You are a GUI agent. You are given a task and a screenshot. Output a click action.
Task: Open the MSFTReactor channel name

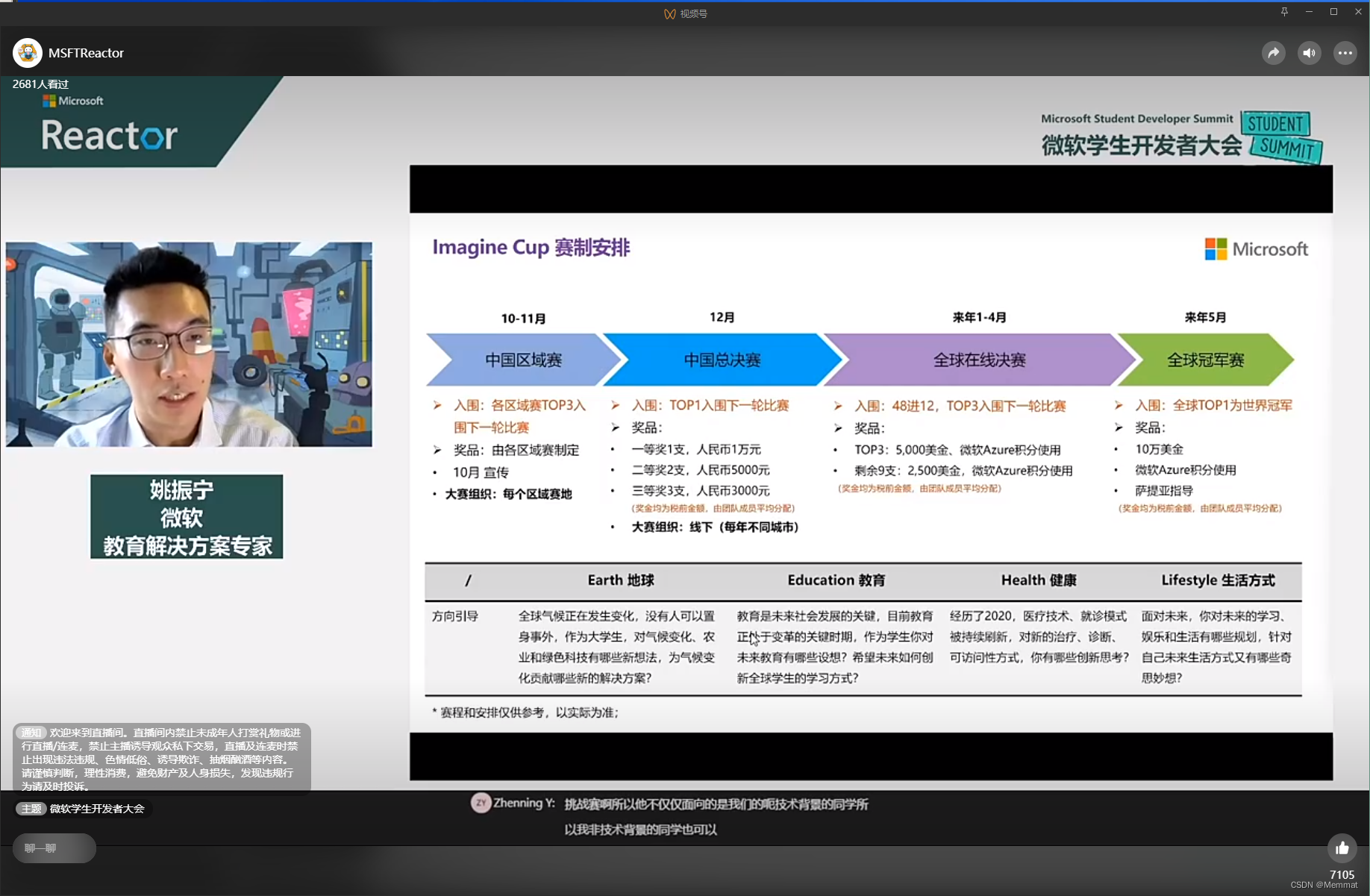(86, 53)
